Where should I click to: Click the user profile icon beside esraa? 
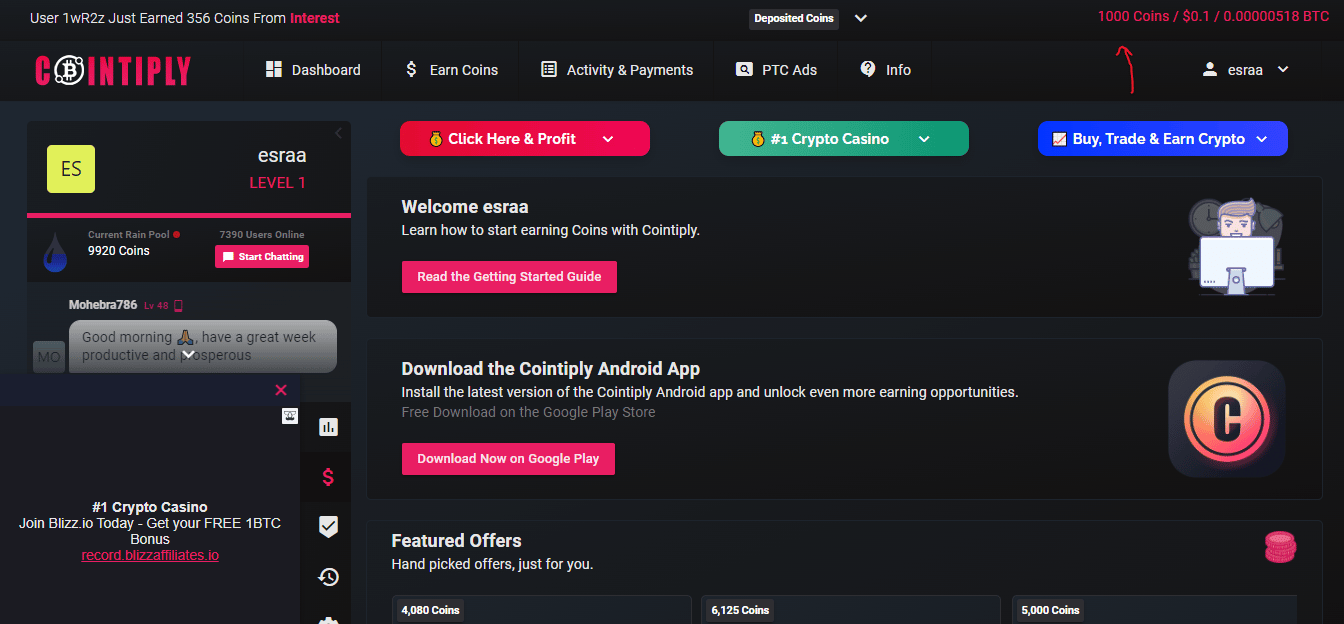1210,69
